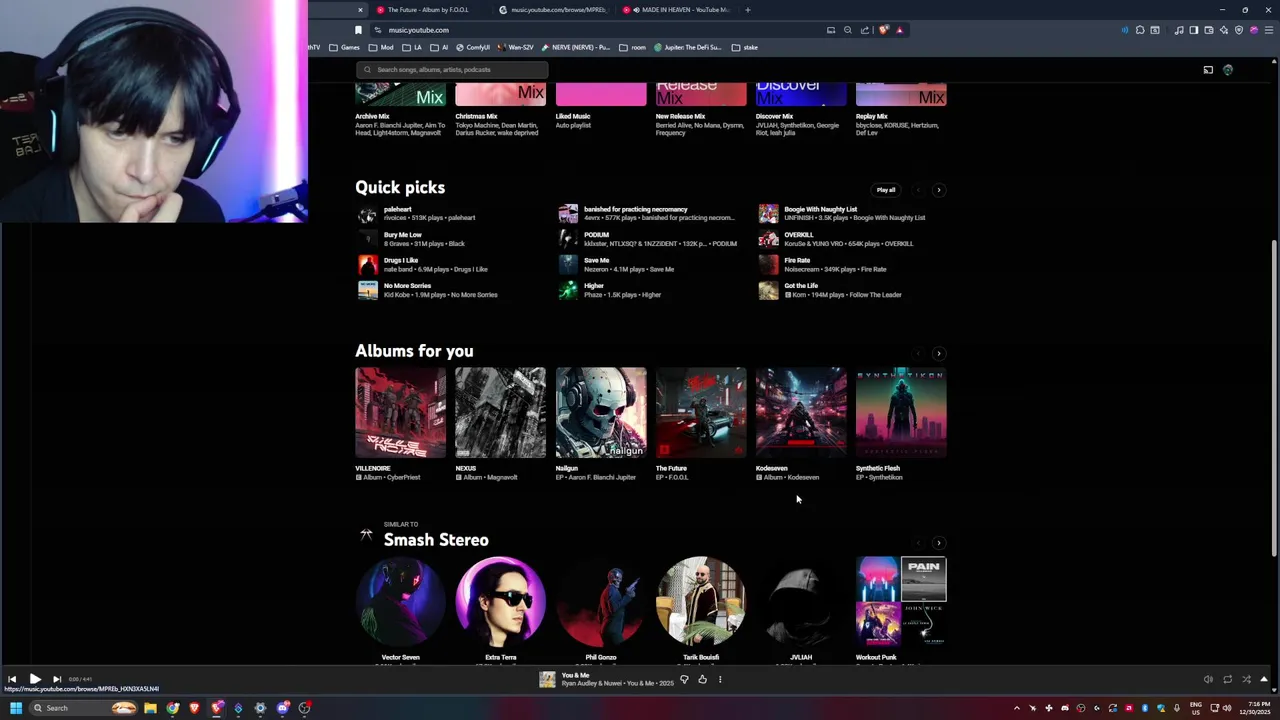
Task: Open Extra Terra artist circle
Action: (x=500, y=602)
